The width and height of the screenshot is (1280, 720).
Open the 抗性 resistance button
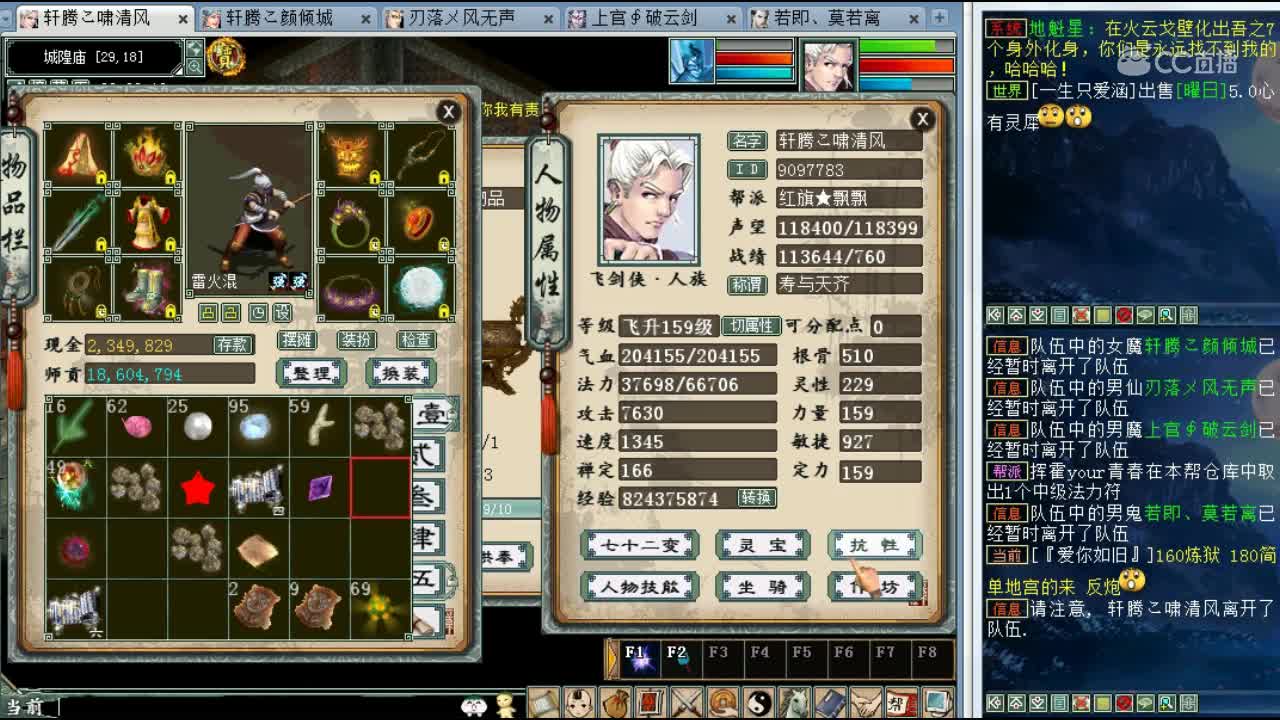click(874, 546)
